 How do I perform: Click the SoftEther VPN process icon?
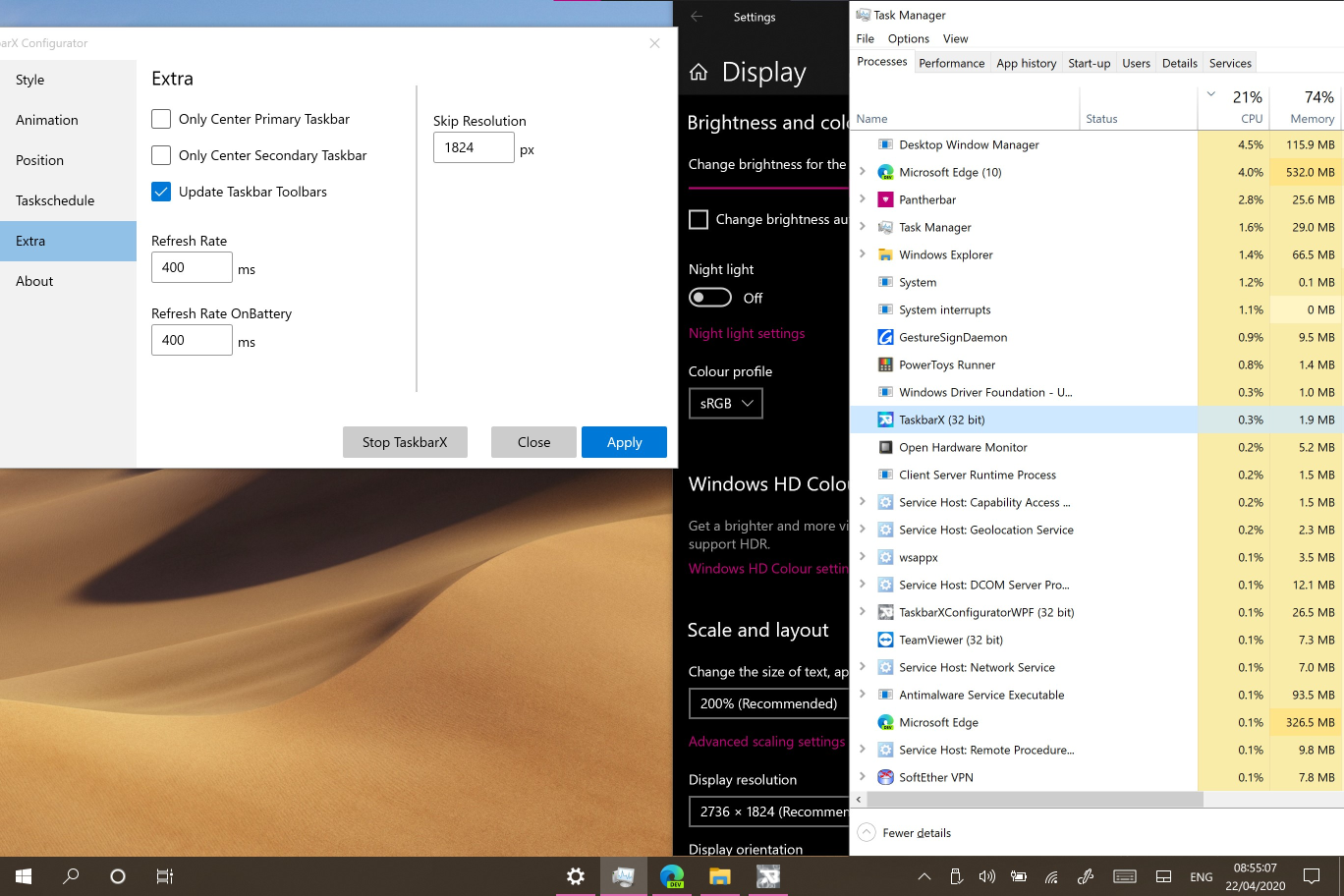(883, 777)
